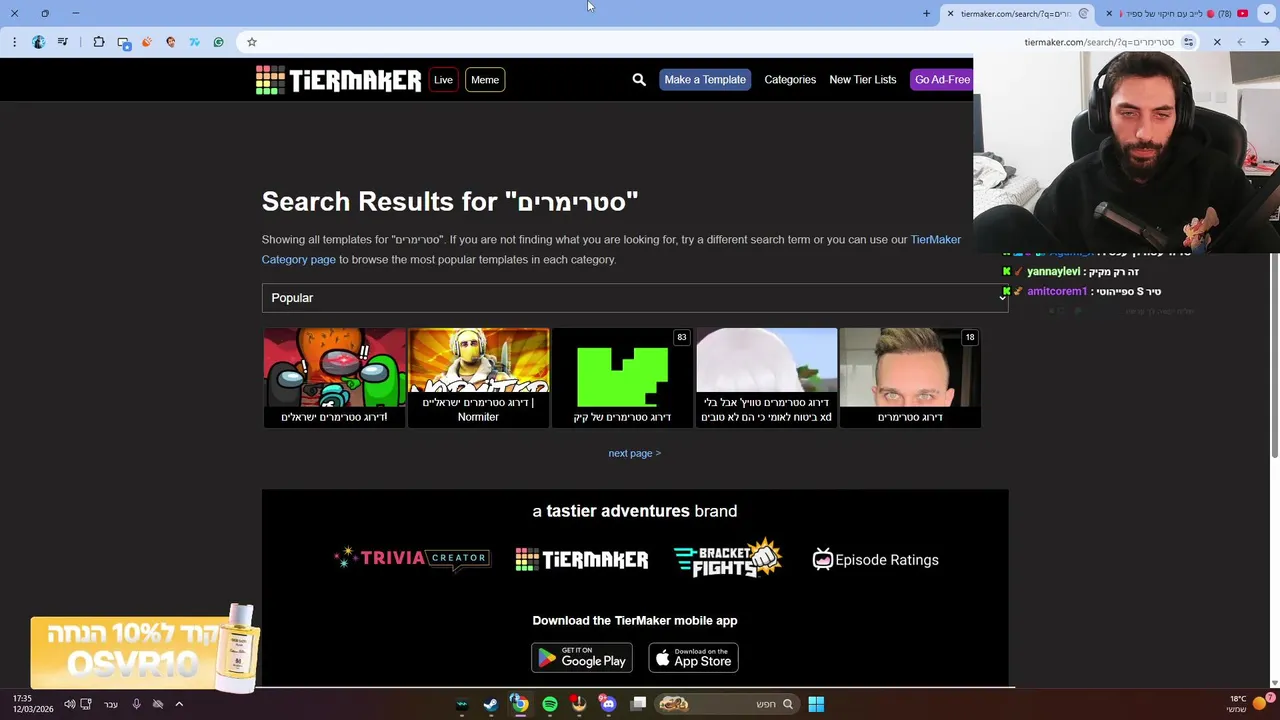The width and height of the screenshot is (1280, 720).
Task: Open the Categories menu item
Action: (x=790, y=80)
